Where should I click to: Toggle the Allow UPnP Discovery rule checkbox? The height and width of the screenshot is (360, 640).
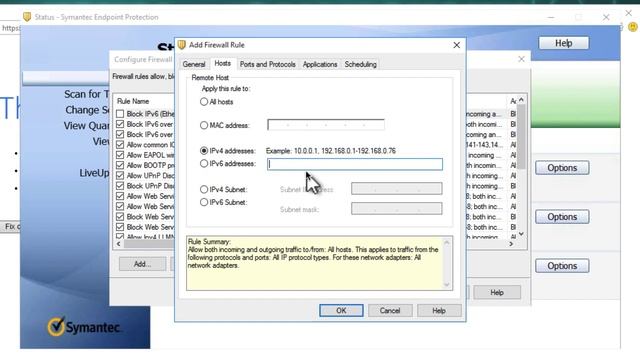point(120,176)
